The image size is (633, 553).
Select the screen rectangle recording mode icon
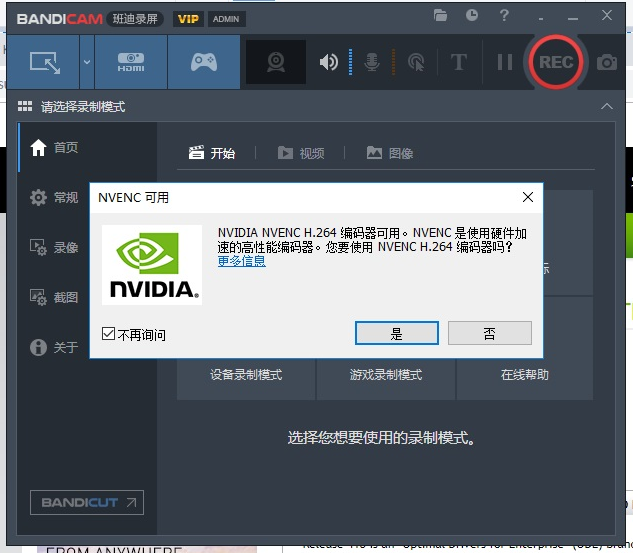(44, 62)
